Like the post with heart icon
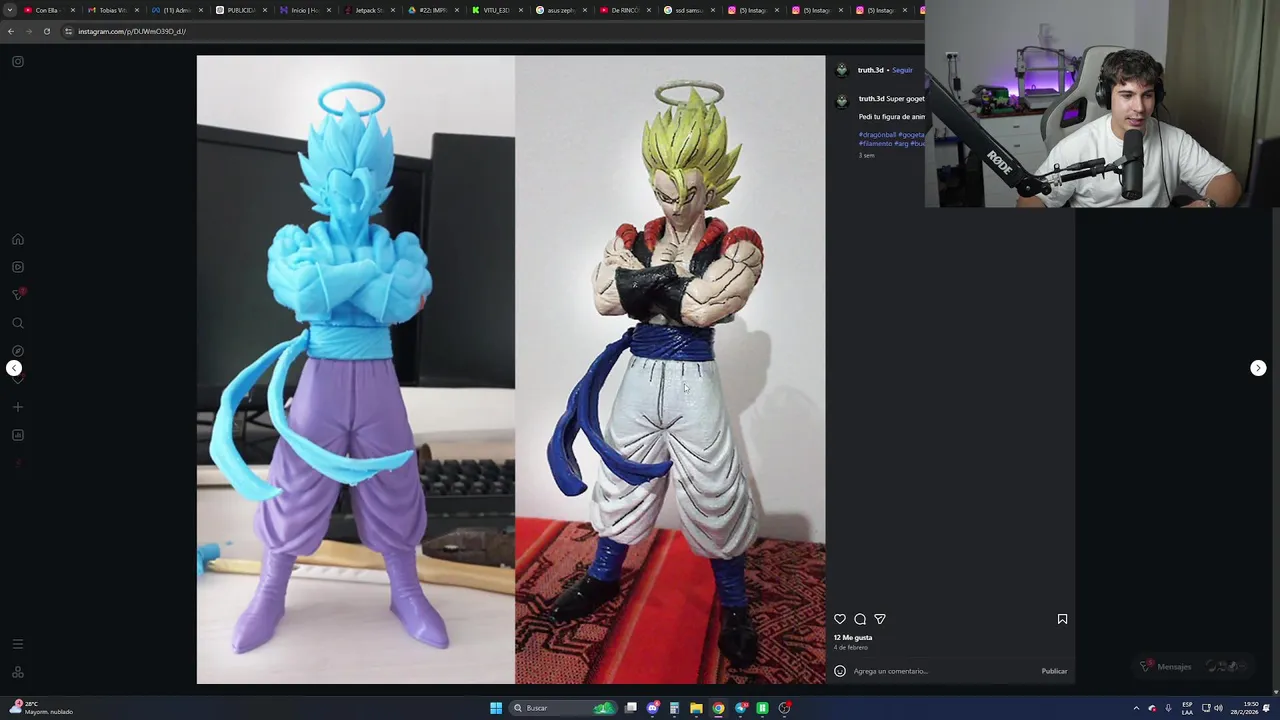This screenshot has width=1280, height=720. click(840, 619)
